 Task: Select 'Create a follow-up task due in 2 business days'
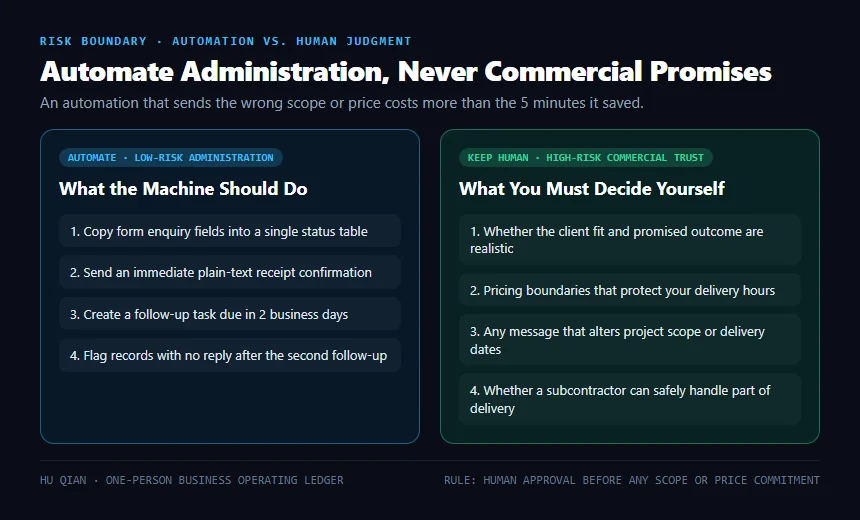click(x=230, y=314)
